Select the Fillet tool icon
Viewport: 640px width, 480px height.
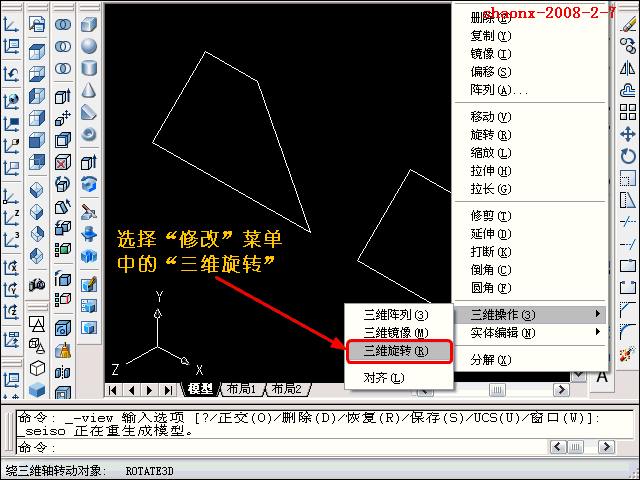point(628,332)
